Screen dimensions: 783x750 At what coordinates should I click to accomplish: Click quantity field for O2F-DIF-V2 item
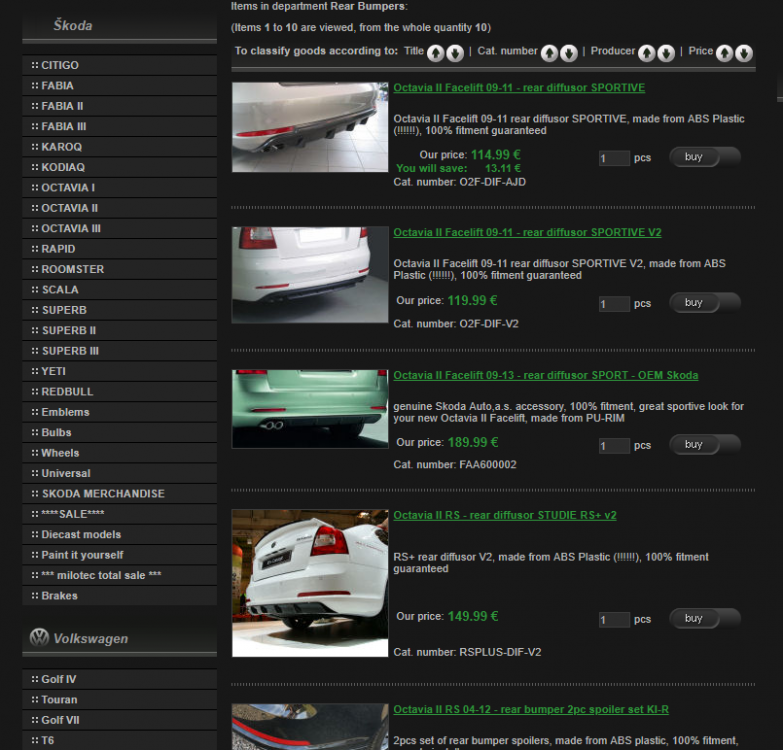(x=614, y=304)
